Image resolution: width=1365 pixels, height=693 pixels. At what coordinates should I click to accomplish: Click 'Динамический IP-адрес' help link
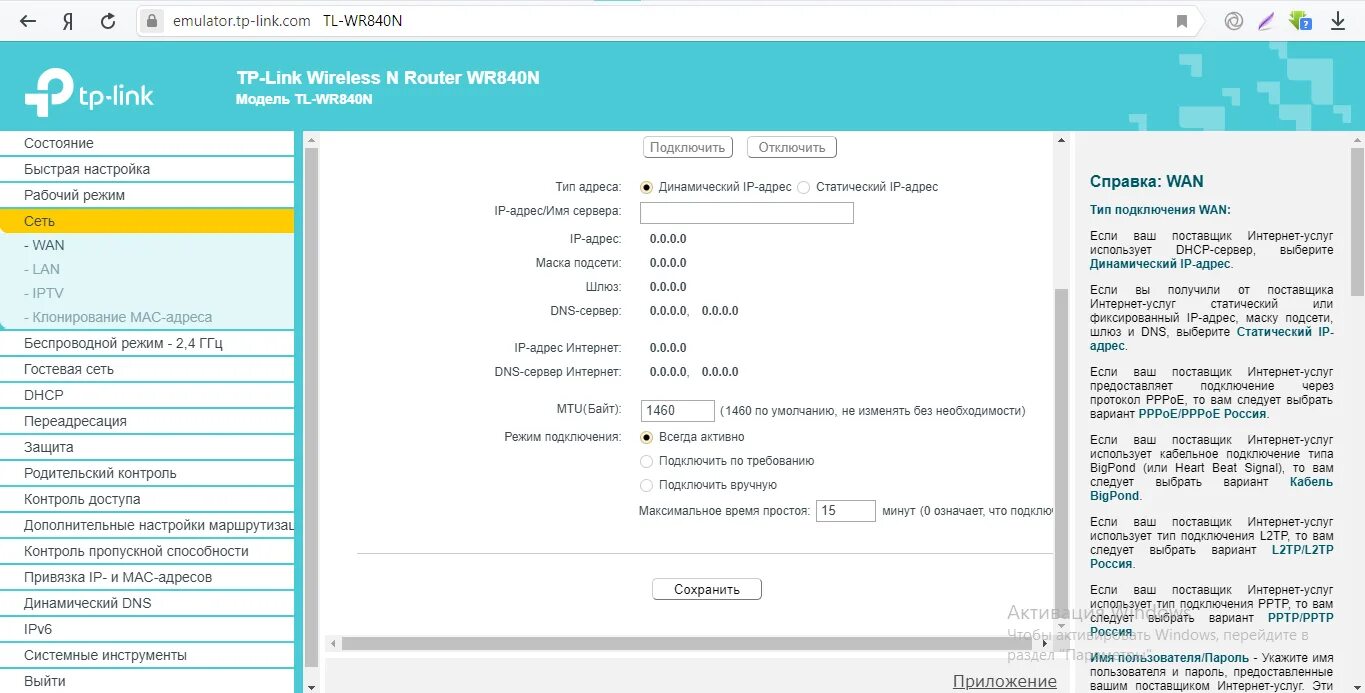1160,264
